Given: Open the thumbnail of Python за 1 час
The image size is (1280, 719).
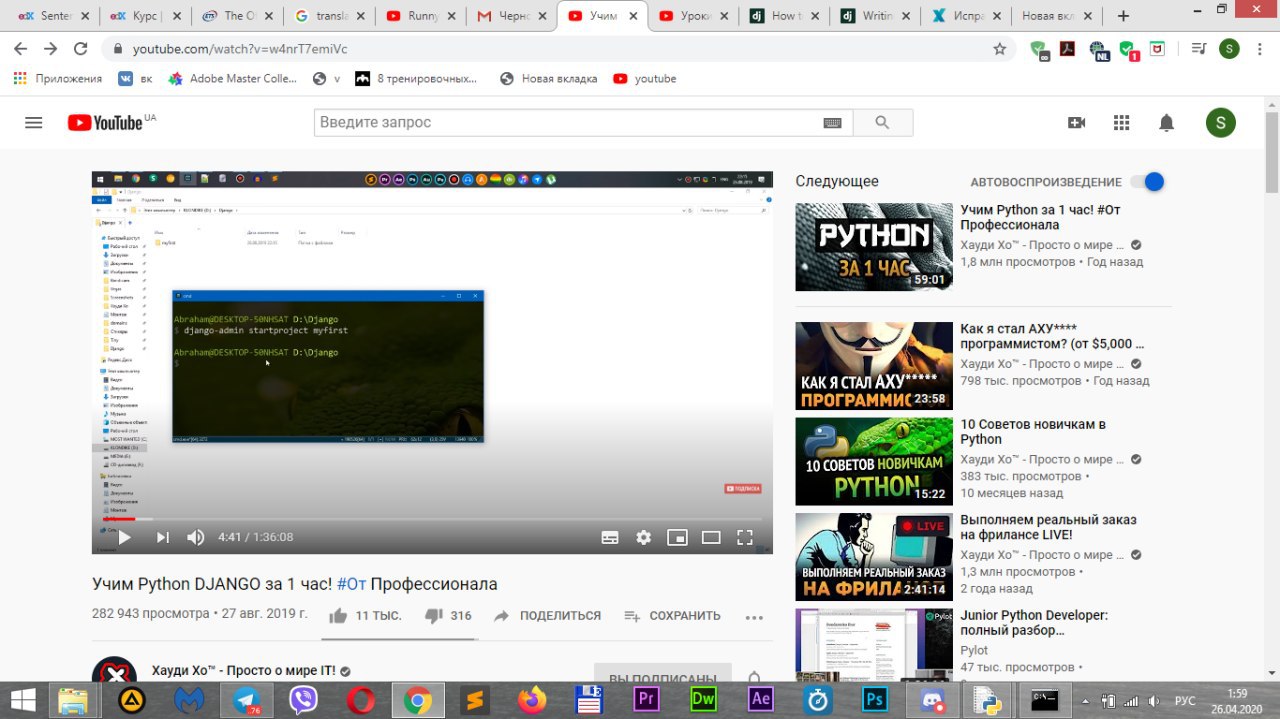Looking at the screenshot, I should [874, 247].
